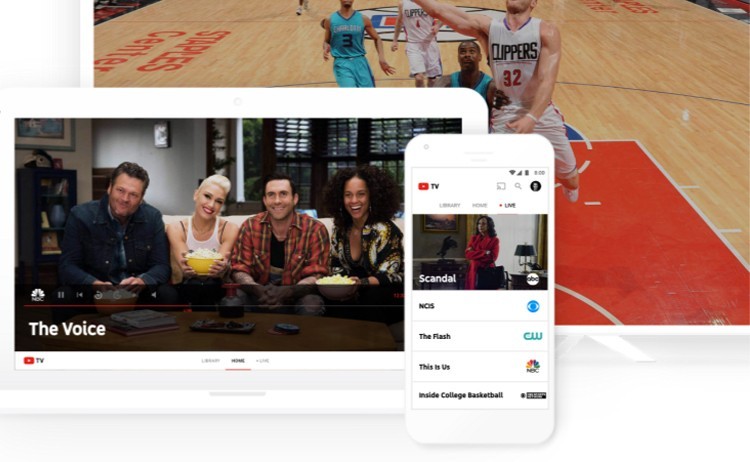Screen dimensions: 750x462
Task: Select the Home tab on the tablet
Action: [x=238, y=361]
